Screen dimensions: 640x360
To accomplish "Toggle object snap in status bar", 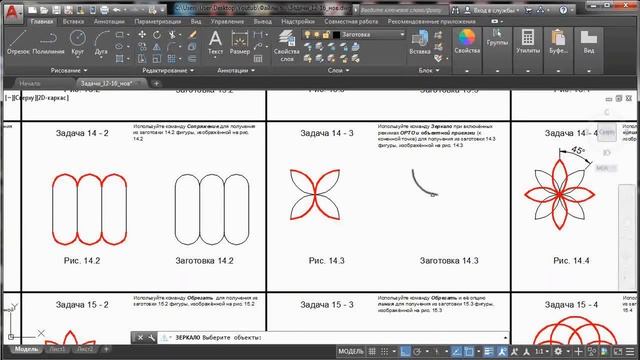I will click(x=469, y=351).
